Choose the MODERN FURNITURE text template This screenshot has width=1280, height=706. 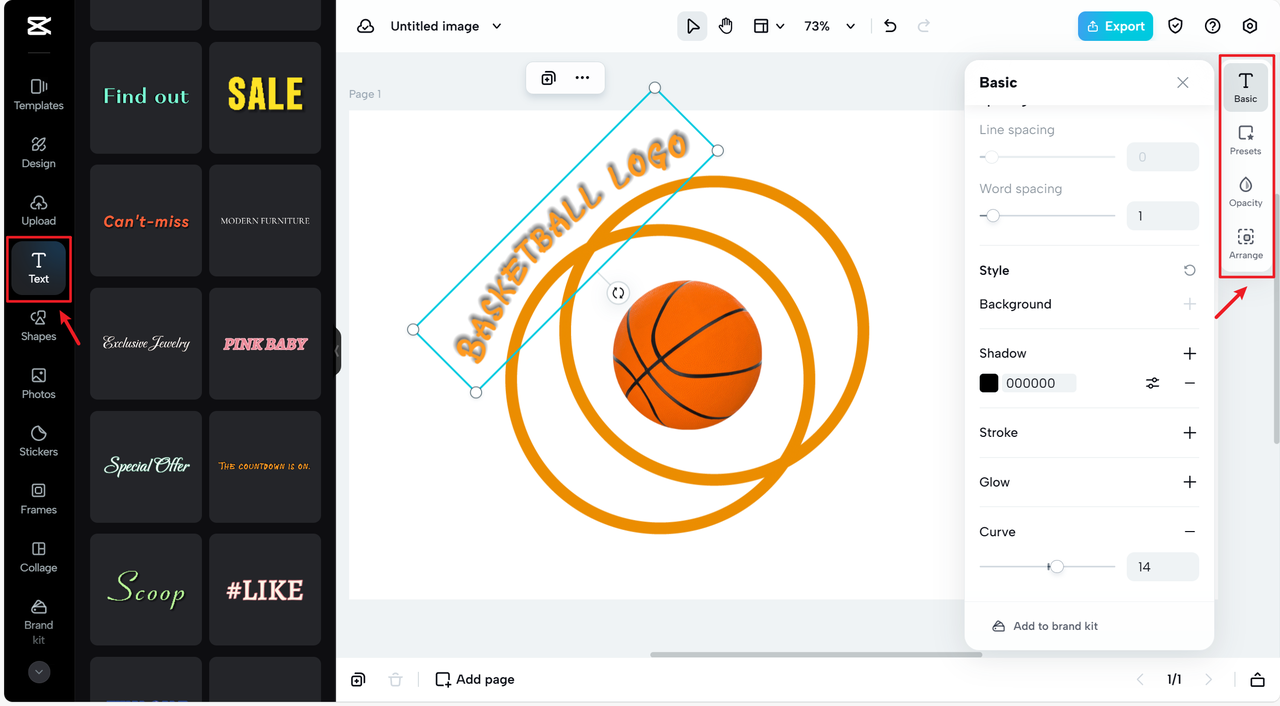coord(265,221)
